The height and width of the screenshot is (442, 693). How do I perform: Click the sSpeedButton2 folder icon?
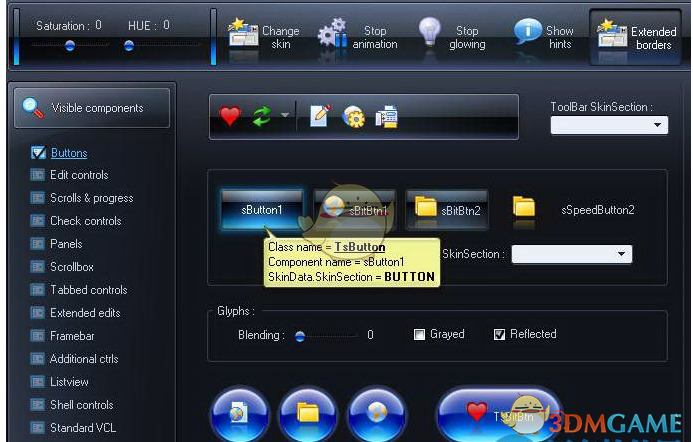(x=524, y=208)
